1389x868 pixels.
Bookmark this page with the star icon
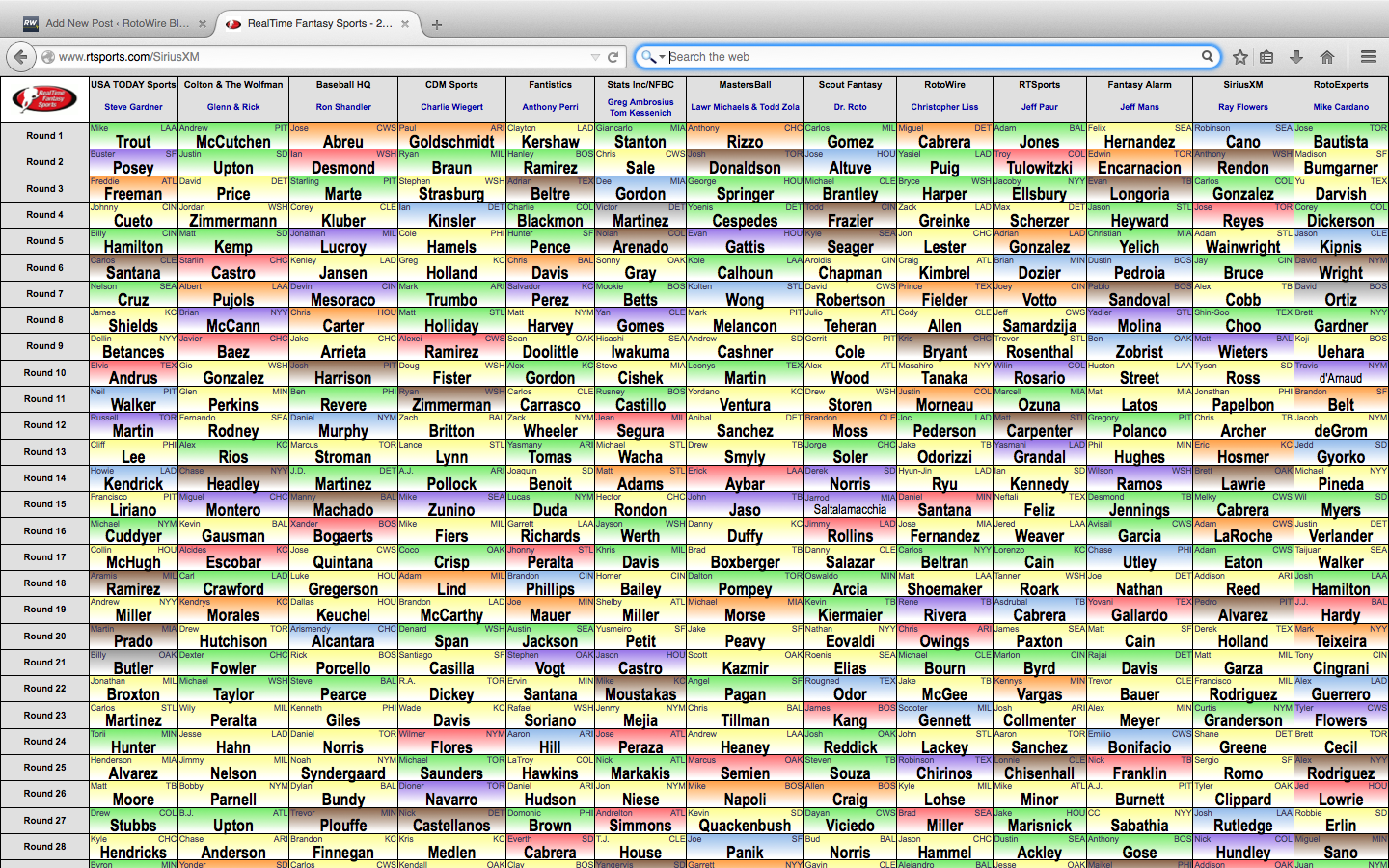tap(1240, 57)
